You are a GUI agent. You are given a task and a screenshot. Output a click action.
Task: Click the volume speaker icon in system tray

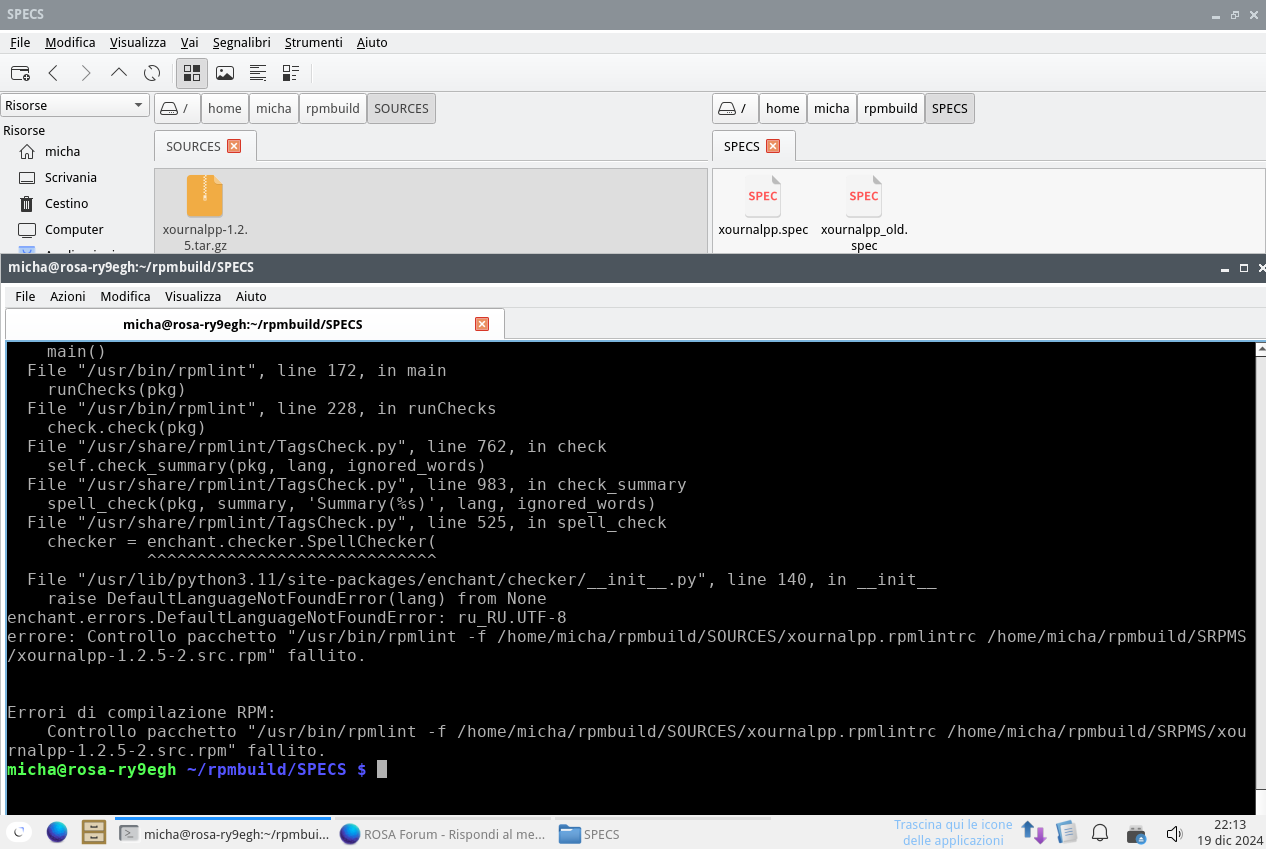point(1175,833)
